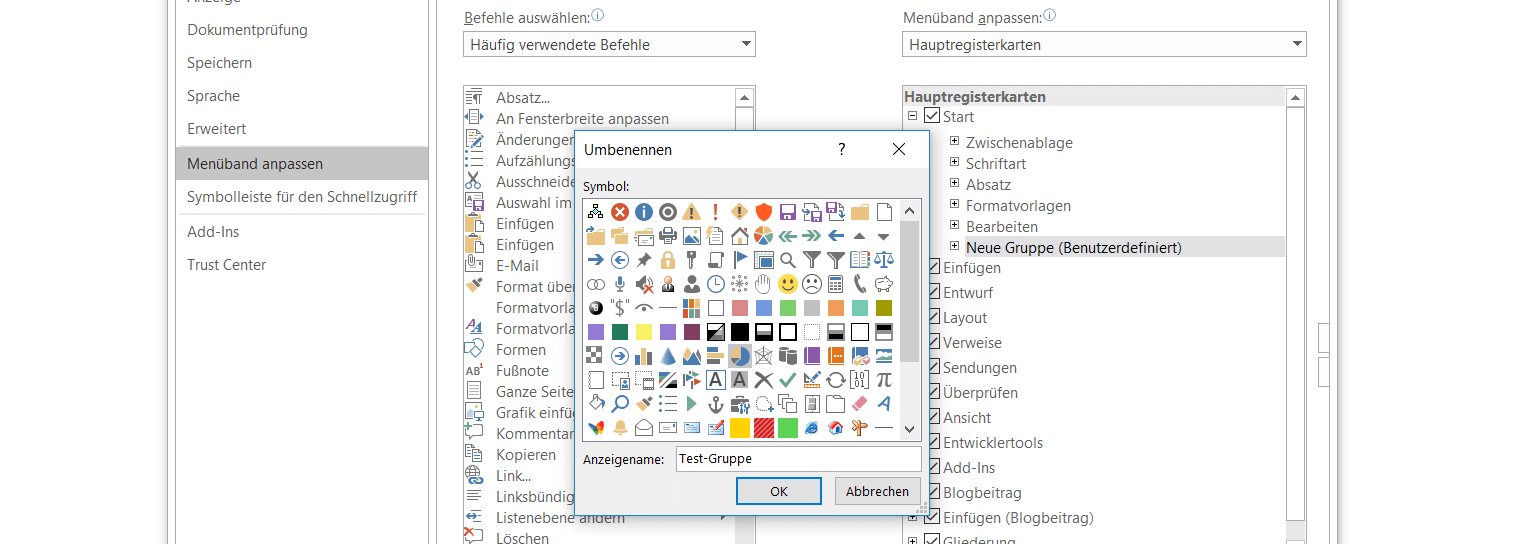Image resolution: width=1527 pixels, height=544 pixels.
Task: Open help in the Umbenennen dialog
Action: click(842, 149)
